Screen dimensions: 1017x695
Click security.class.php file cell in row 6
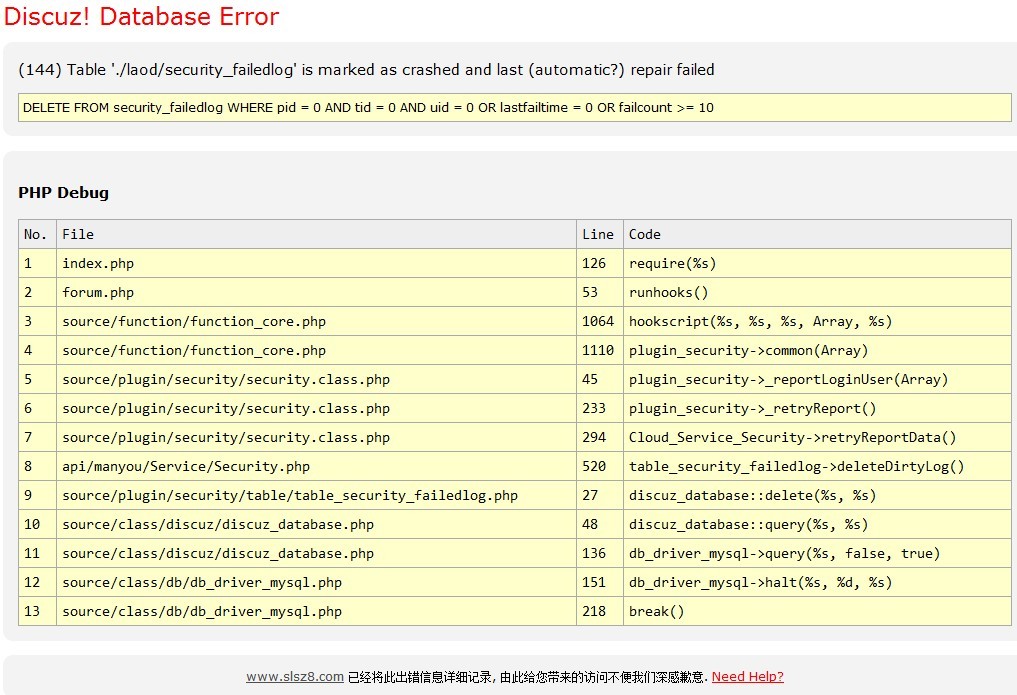pyautogui.click(x=317, y=408)
